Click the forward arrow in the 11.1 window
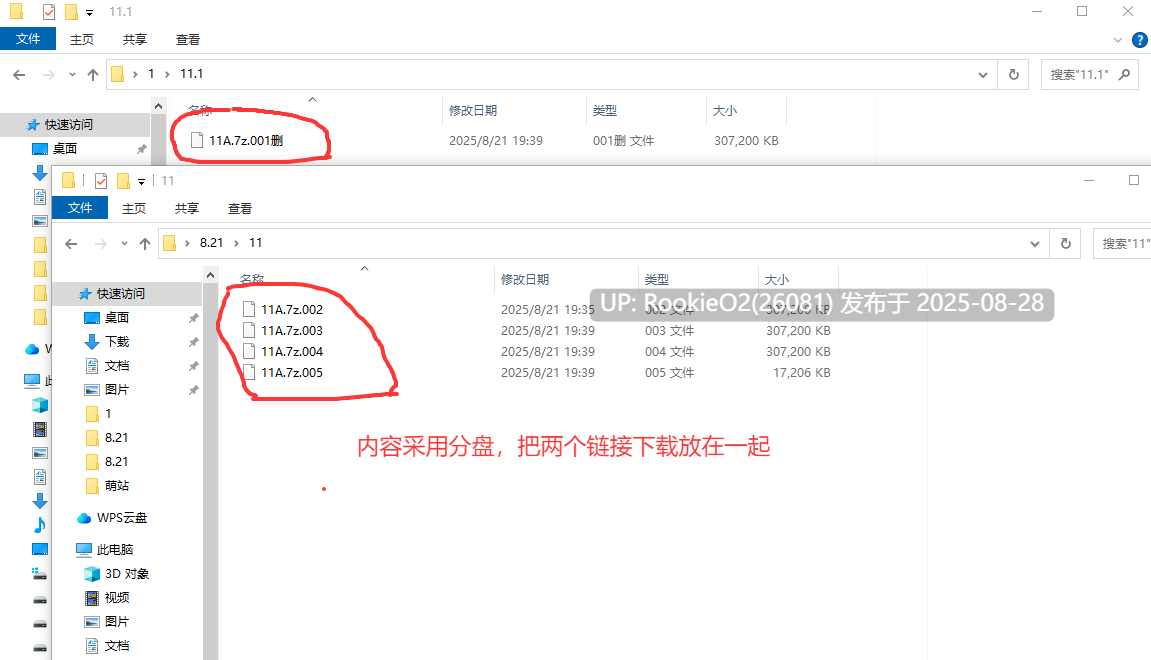 point(48,74)
